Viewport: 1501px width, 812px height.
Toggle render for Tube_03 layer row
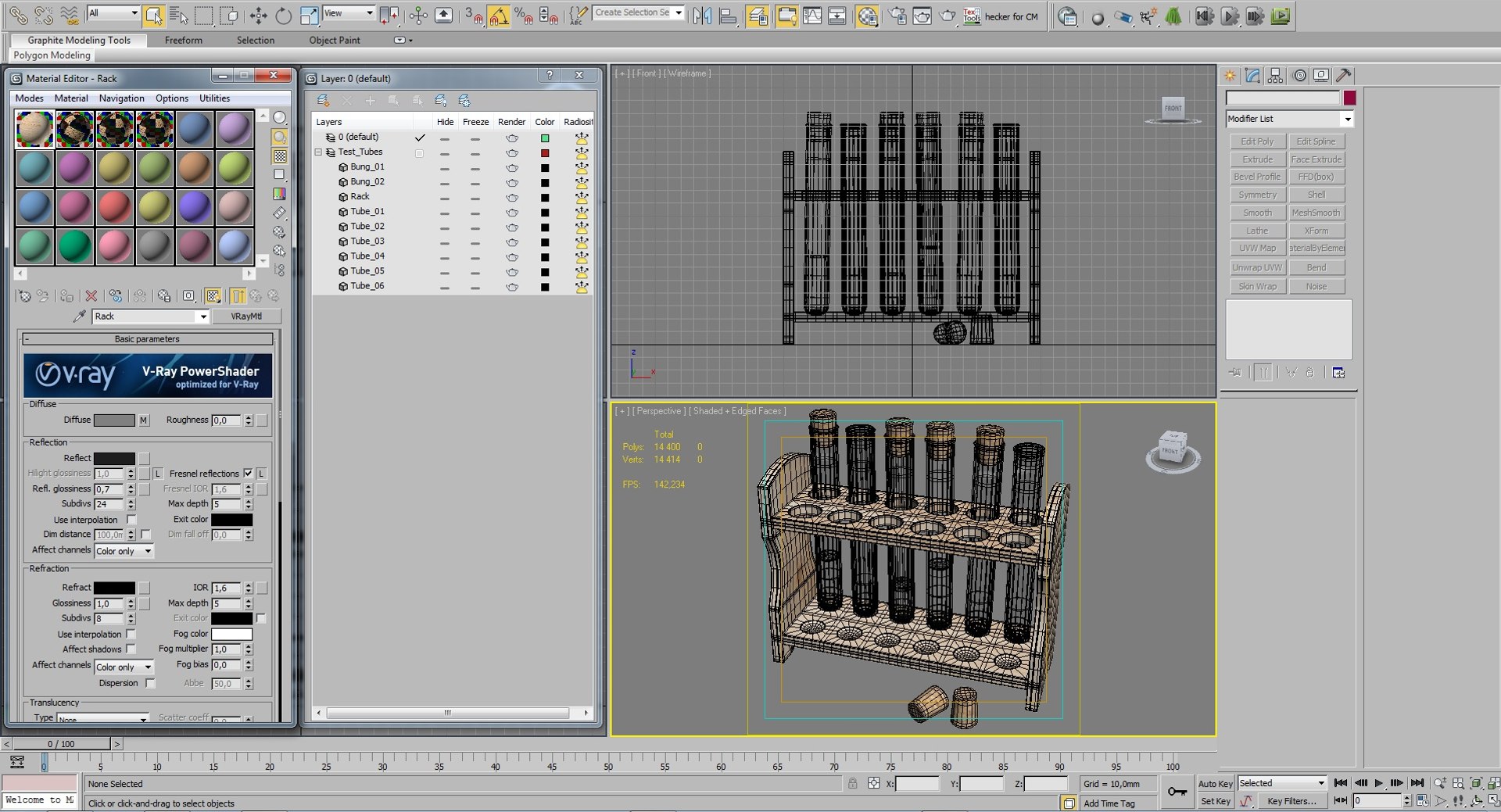click(512, 241)
